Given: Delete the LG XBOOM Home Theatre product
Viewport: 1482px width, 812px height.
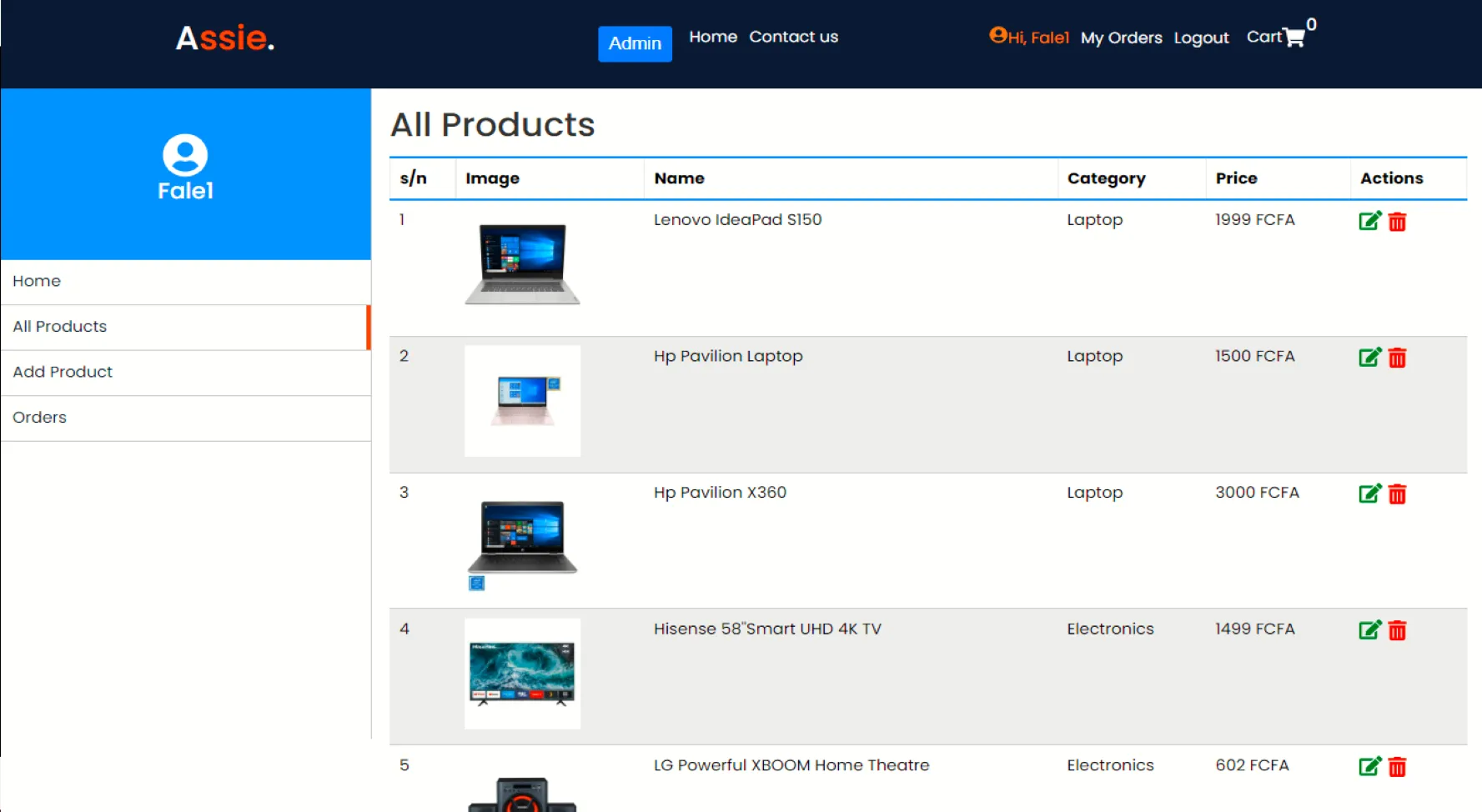Looking at the screenshot, I should tap(1398, 767).
